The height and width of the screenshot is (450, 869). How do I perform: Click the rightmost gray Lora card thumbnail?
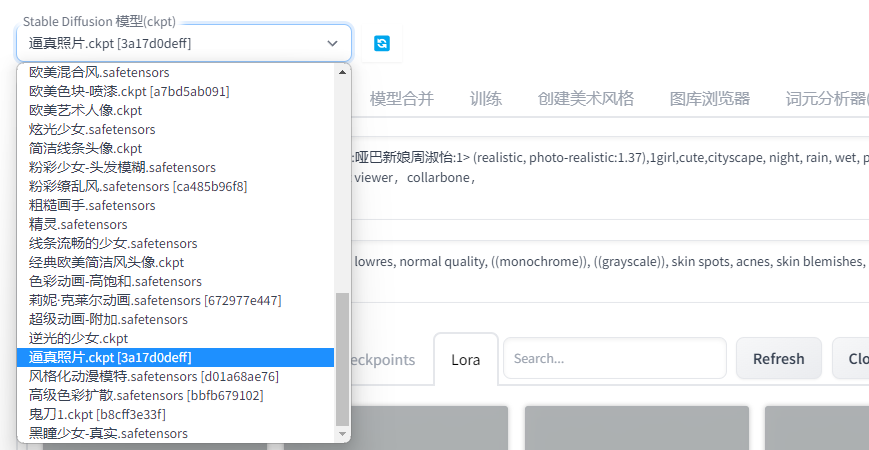click(817, 428)
